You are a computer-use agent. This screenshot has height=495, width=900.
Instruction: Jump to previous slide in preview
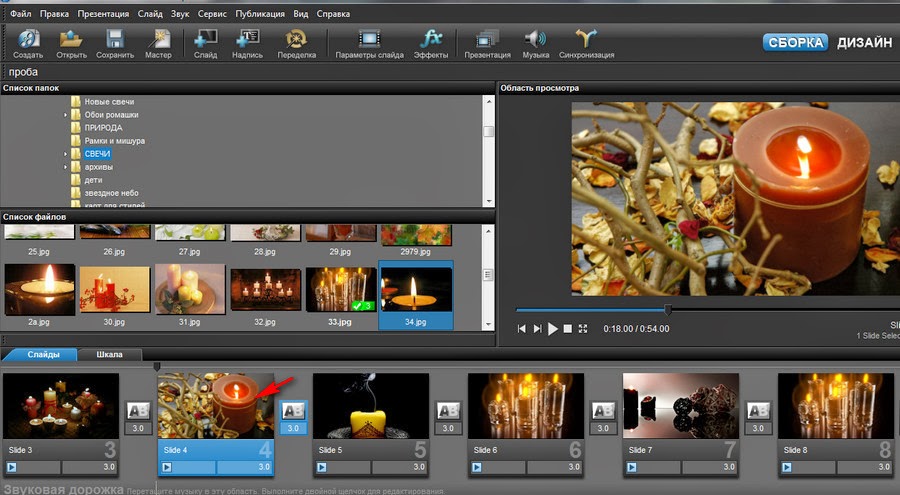tap(521, 328)
